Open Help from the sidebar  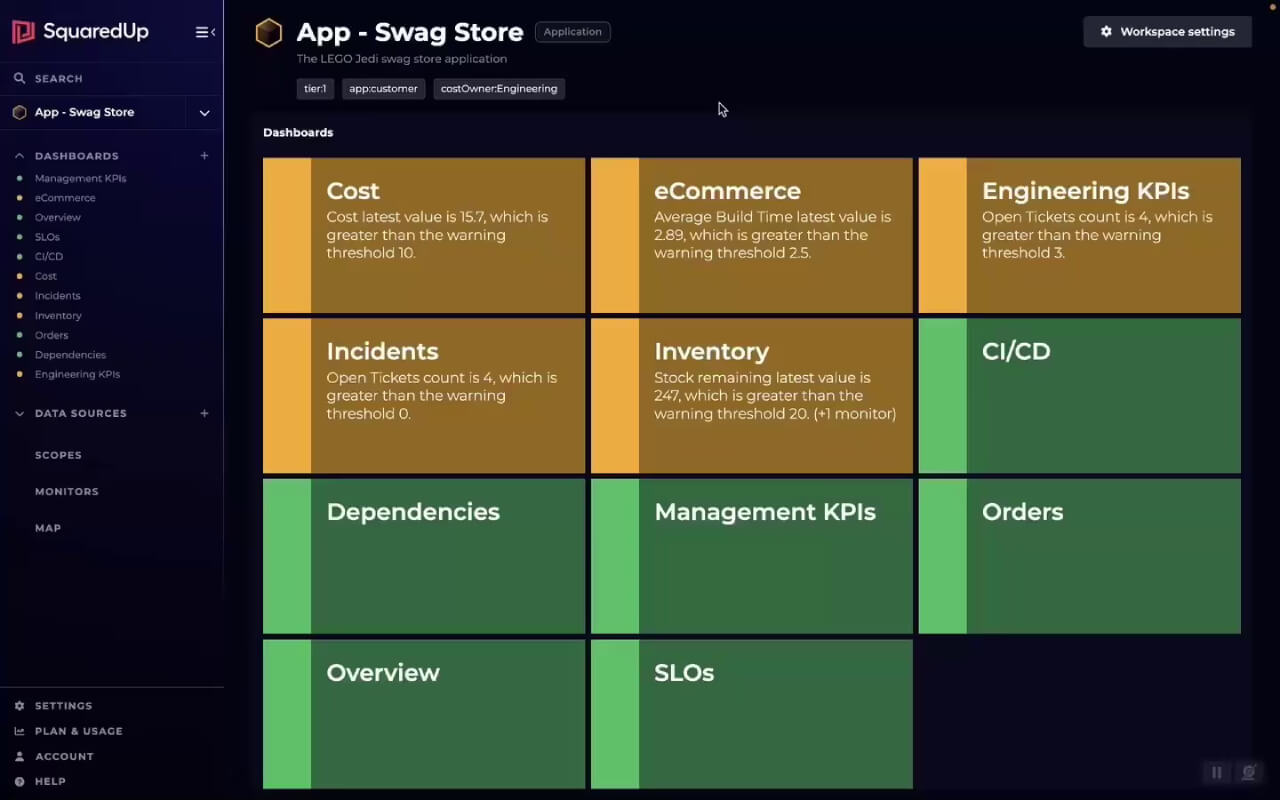(50, 781)
